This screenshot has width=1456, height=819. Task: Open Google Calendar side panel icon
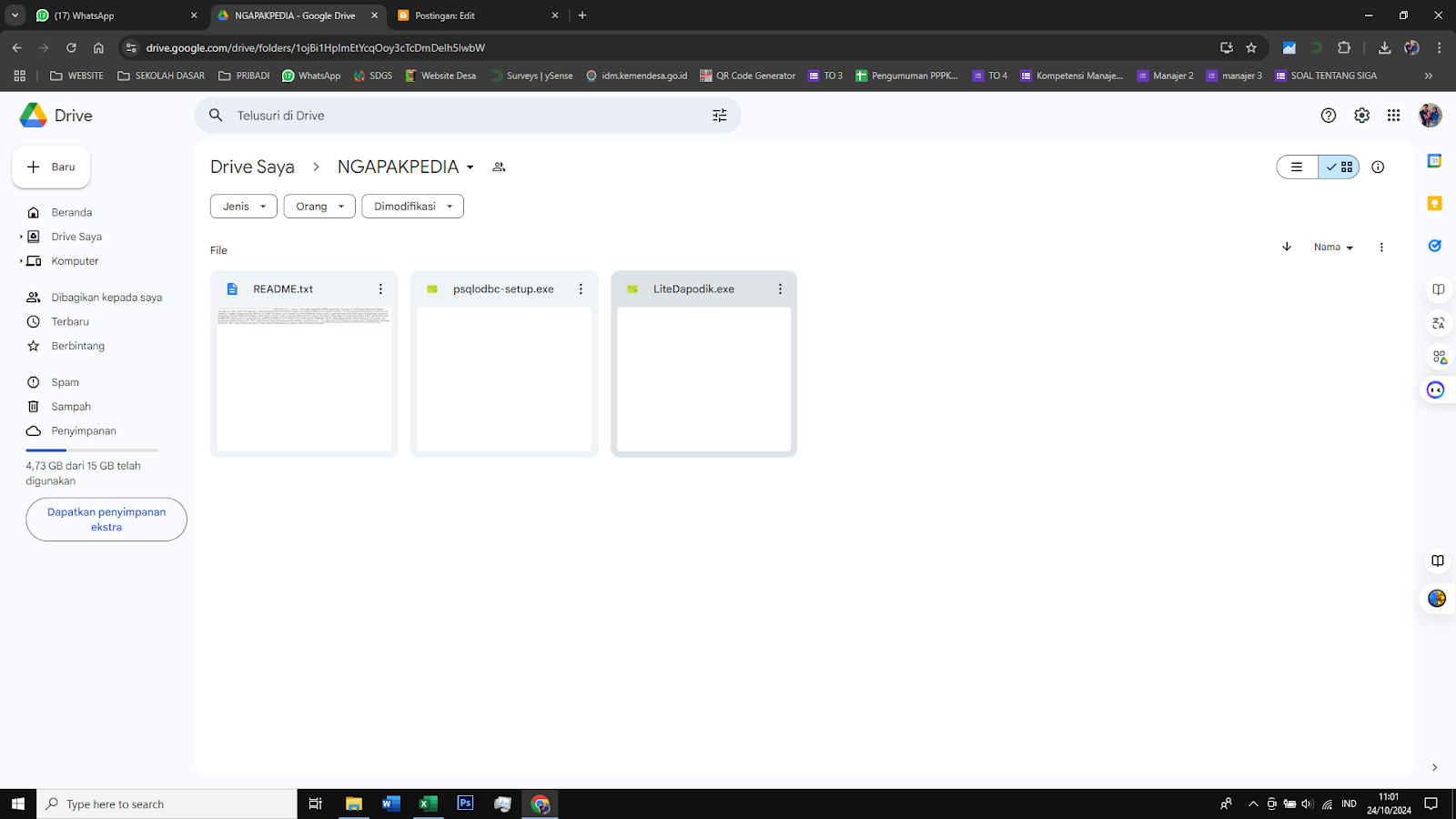tap(1435, 161)
